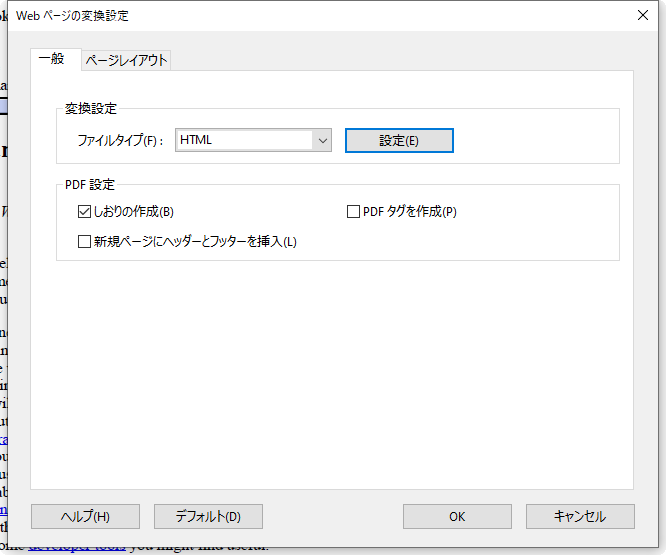Open the ページレイアウト tab
666x555 pixels.
(x=126, y=61)
